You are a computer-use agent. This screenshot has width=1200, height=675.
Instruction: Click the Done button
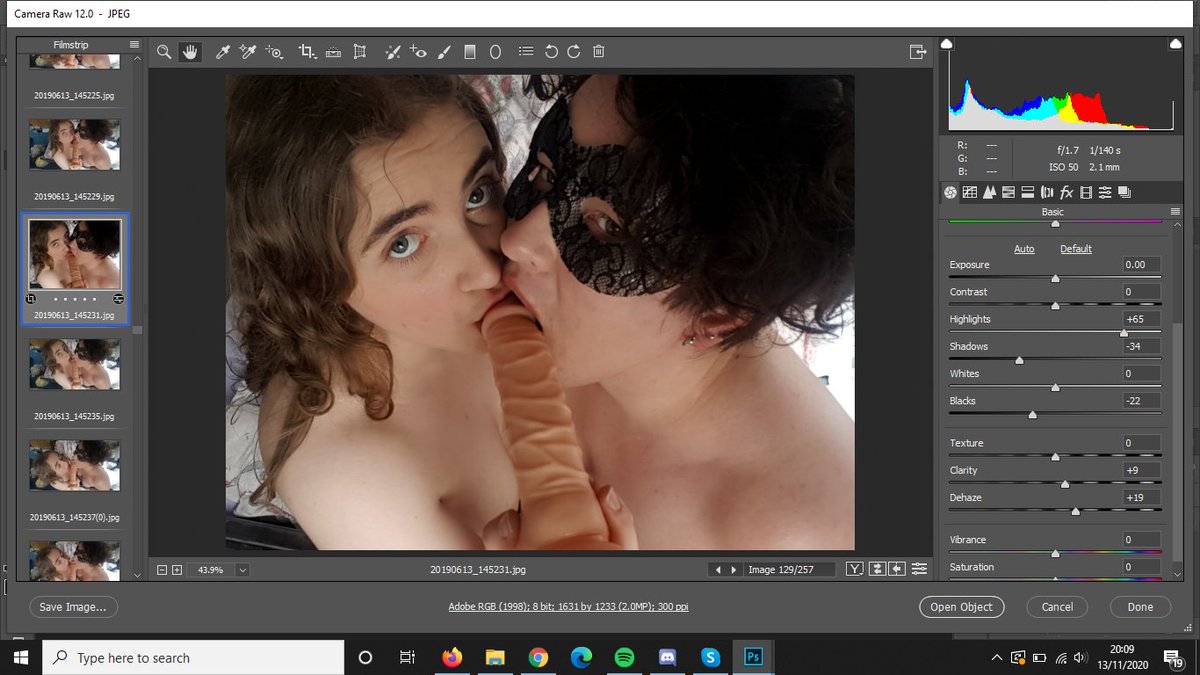[1140, 607]
